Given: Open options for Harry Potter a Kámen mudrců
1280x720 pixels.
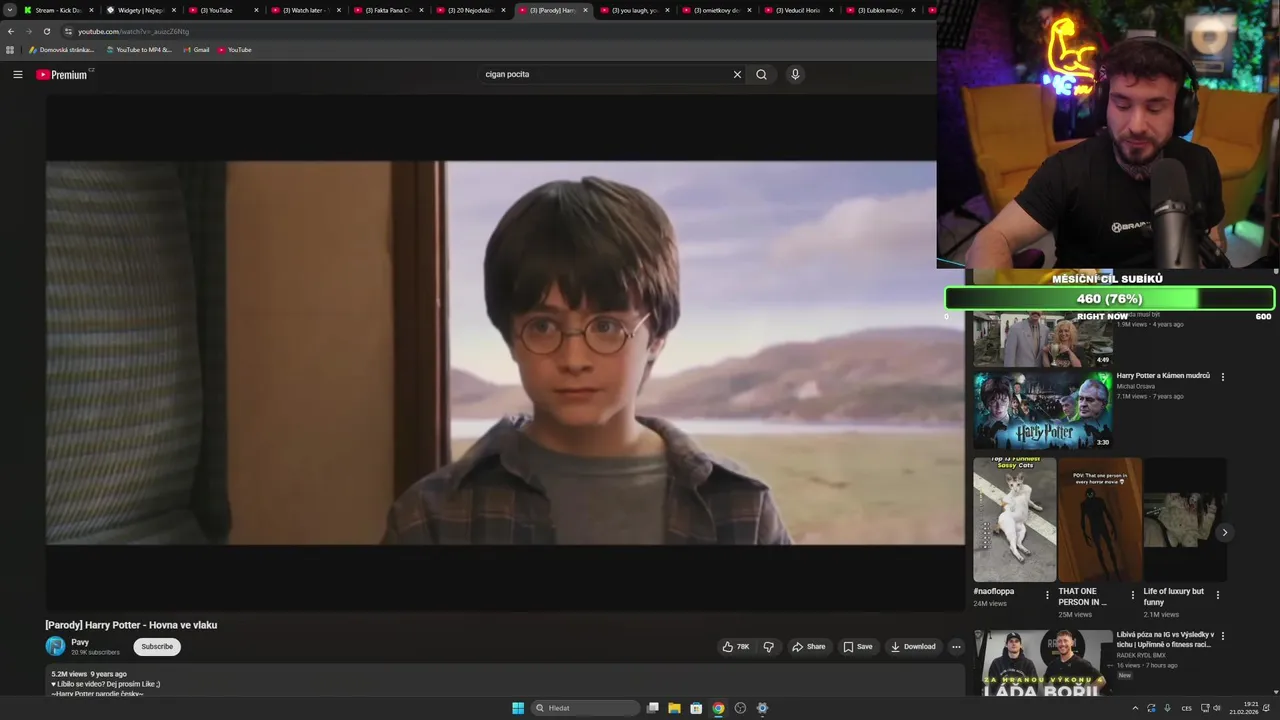Looking at the screenshot, I should point(1222,377).
